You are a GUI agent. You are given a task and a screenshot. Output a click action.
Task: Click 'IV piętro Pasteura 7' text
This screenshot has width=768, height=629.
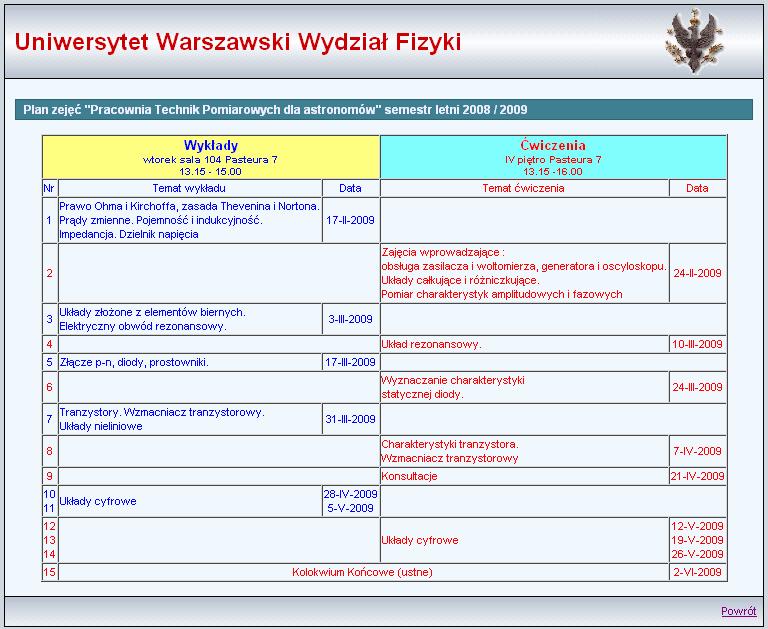553,160
